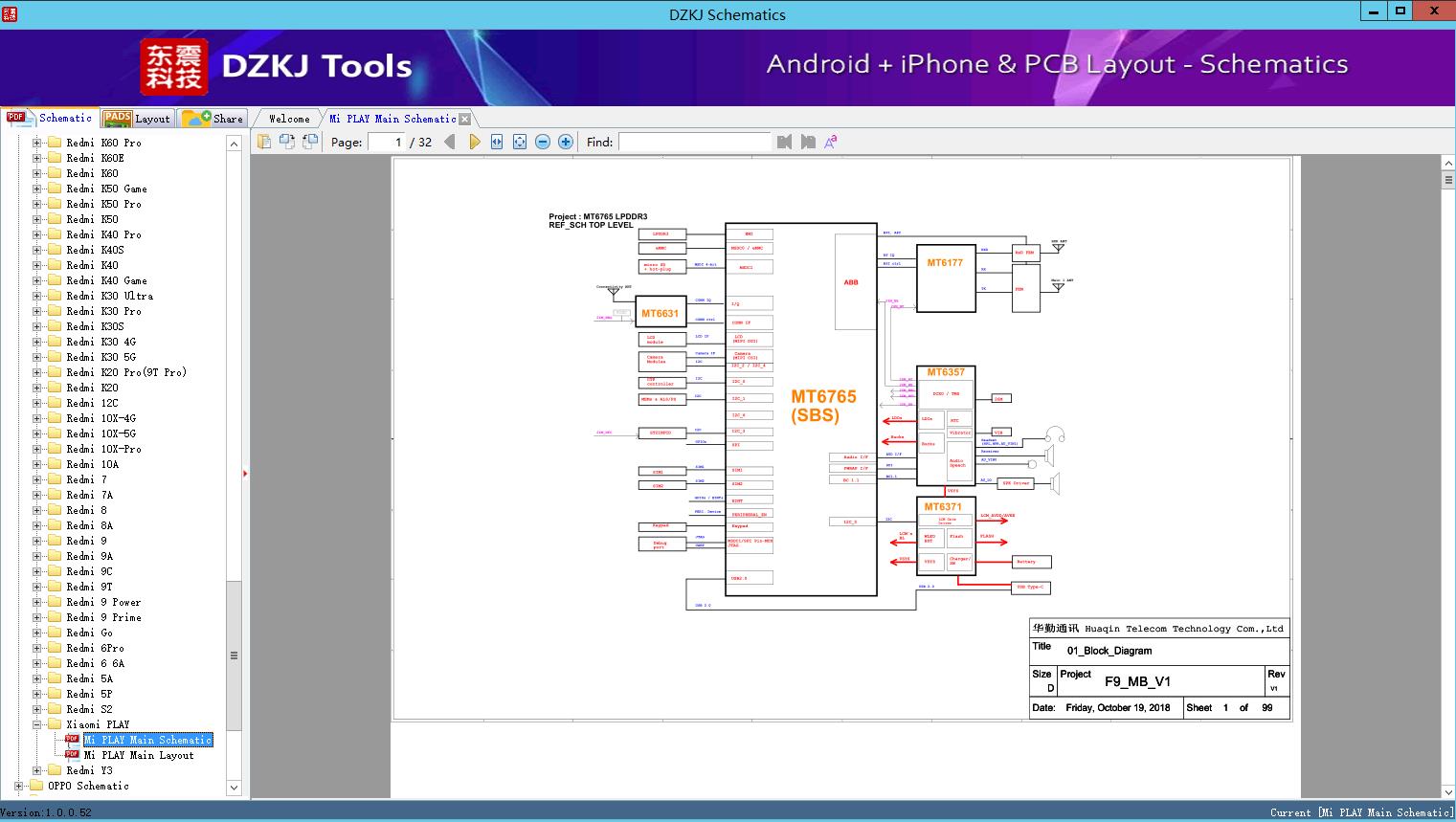Expand the Redmi K60 Pro folder
Viewport: 1456px width, 822px height.
(36, 143)
